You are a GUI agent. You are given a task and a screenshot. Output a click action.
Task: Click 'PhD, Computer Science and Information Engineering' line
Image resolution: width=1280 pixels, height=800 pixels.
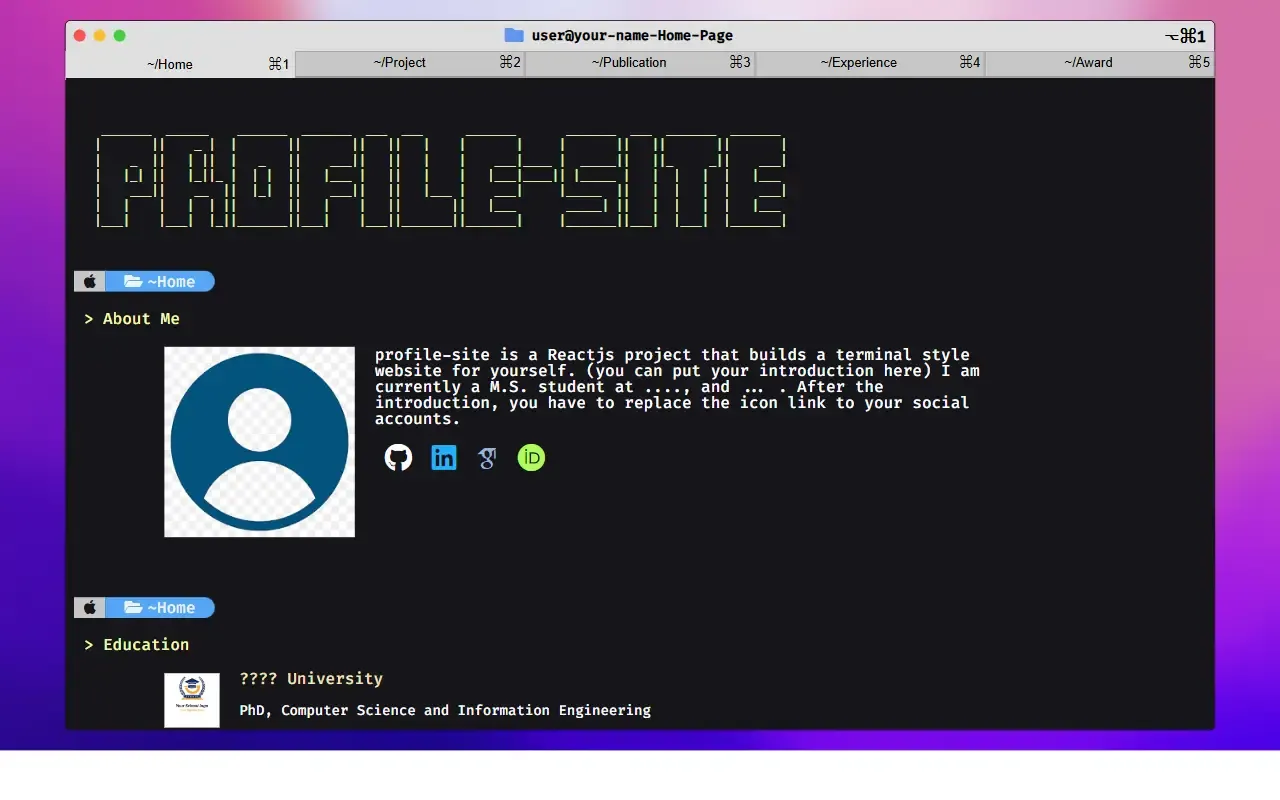point(445,711)
